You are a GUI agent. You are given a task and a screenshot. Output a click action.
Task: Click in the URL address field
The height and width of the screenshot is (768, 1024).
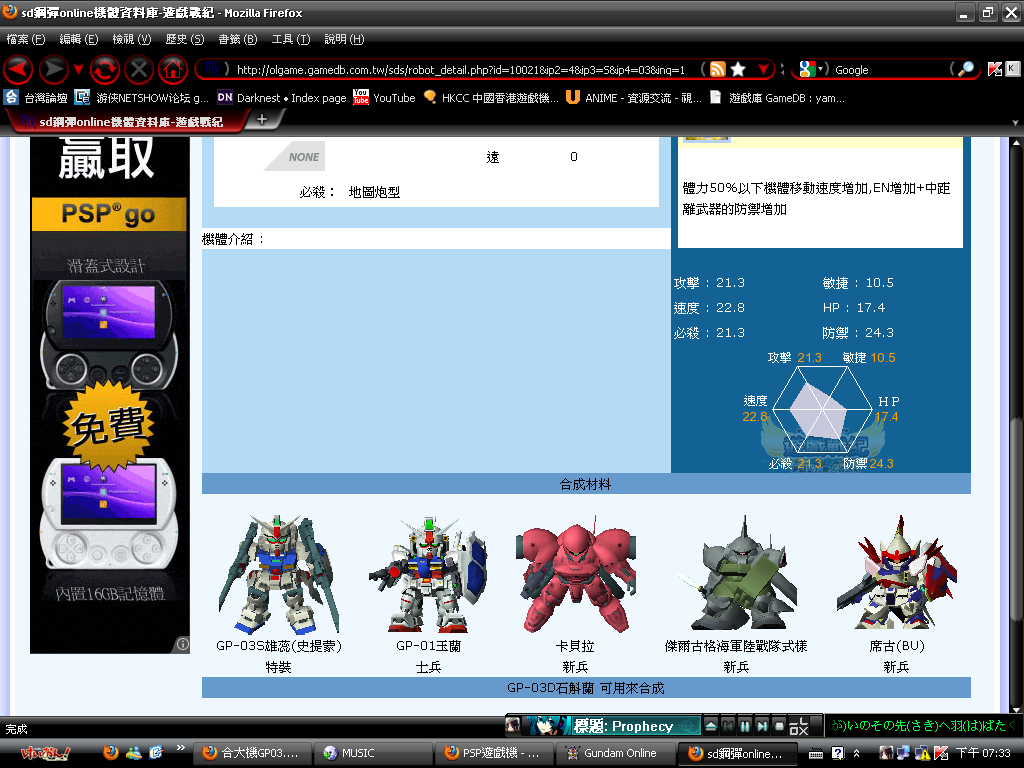tap(460, 69)
